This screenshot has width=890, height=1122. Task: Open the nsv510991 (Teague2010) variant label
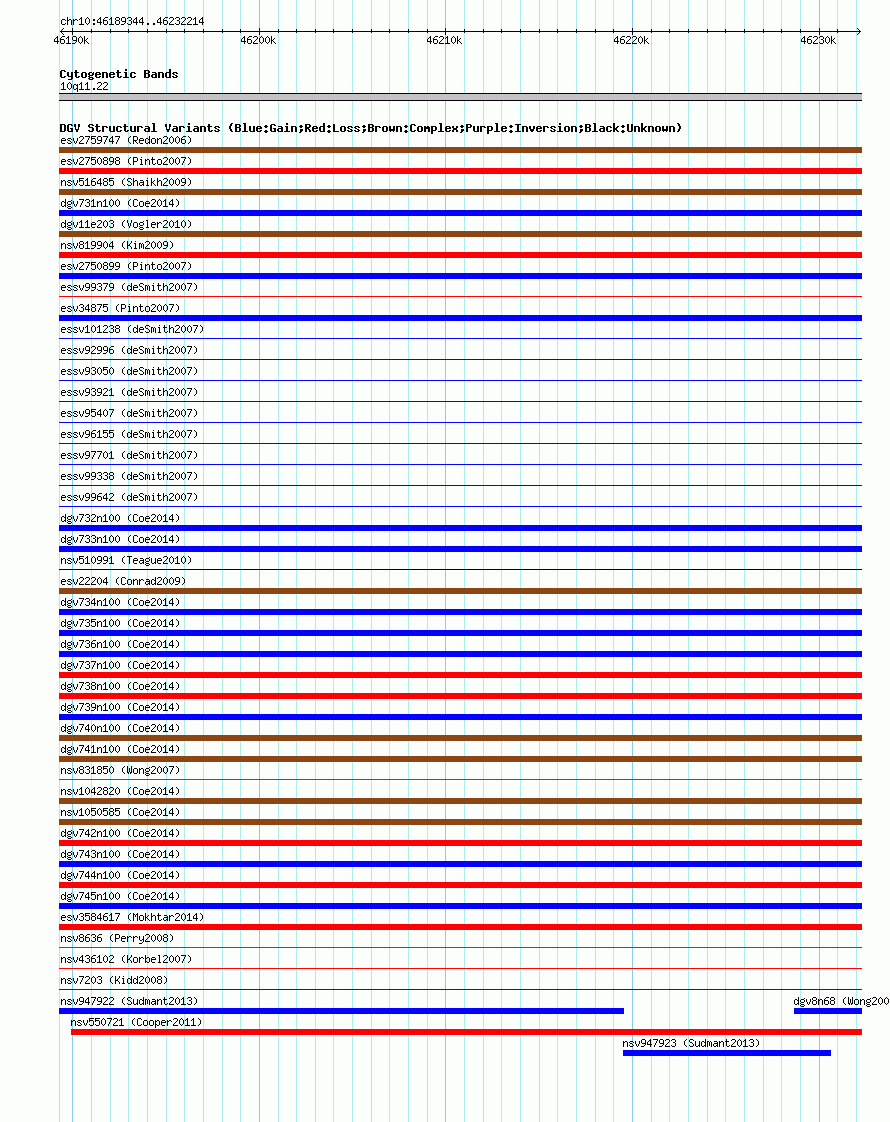(126, 560)
